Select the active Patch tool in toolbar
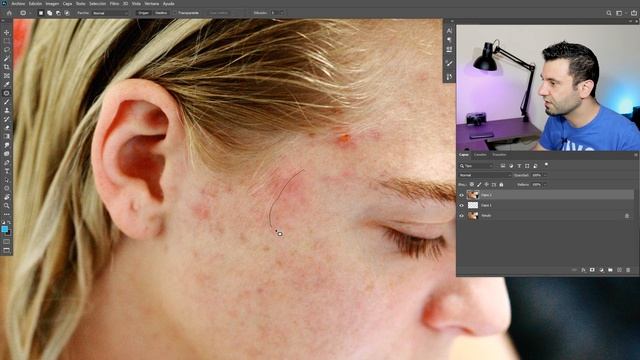This screenshot has width=640, height=360. (7, 93)
